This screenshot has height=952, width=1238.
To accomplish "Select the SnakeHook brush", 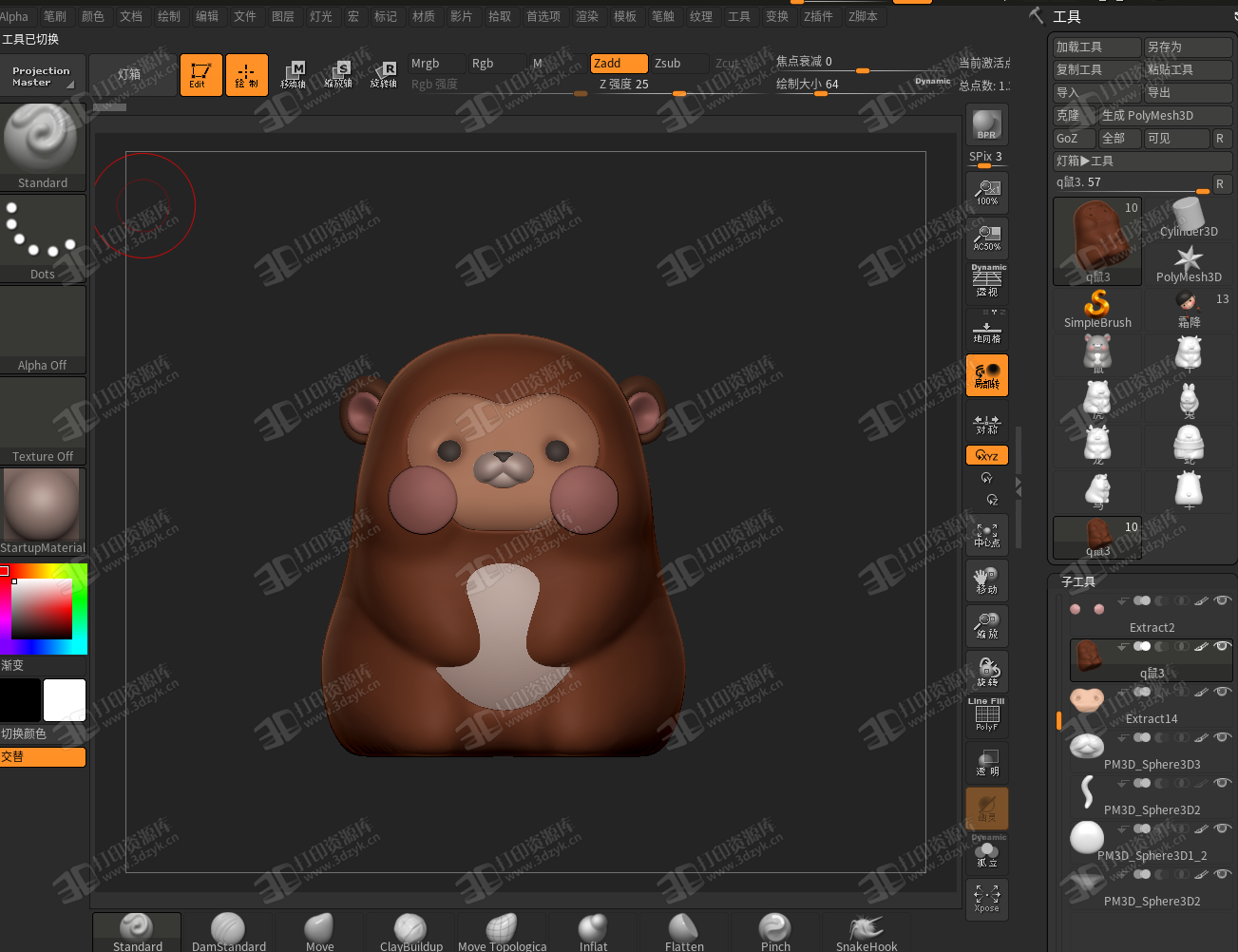I will coord(867,932).
